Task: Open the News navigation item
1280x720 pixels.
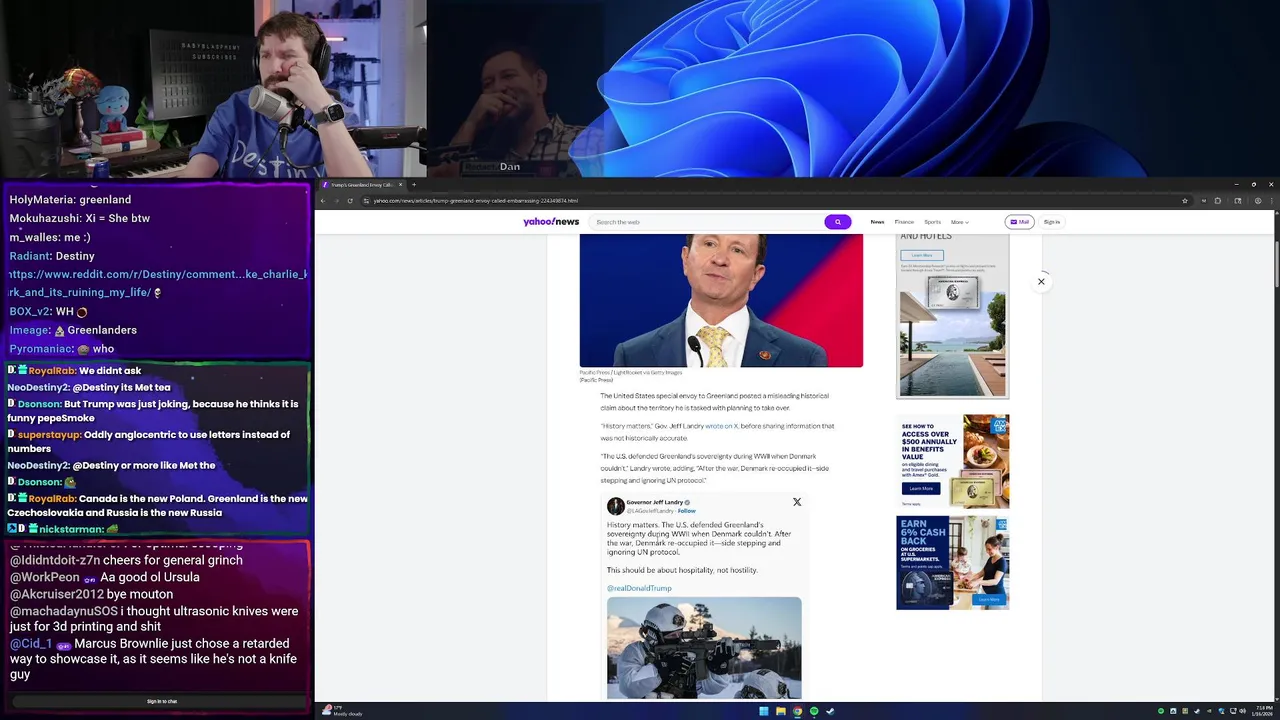Action: [x=877, y=222]
